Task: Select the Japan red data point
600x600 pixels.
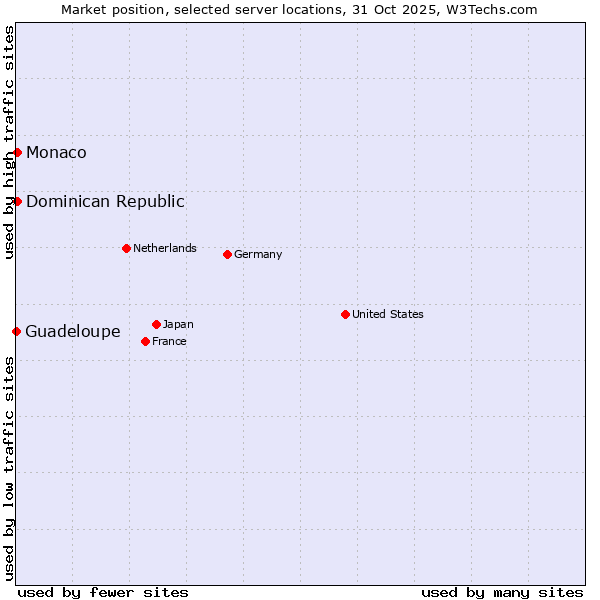Action: coord(156,324)
